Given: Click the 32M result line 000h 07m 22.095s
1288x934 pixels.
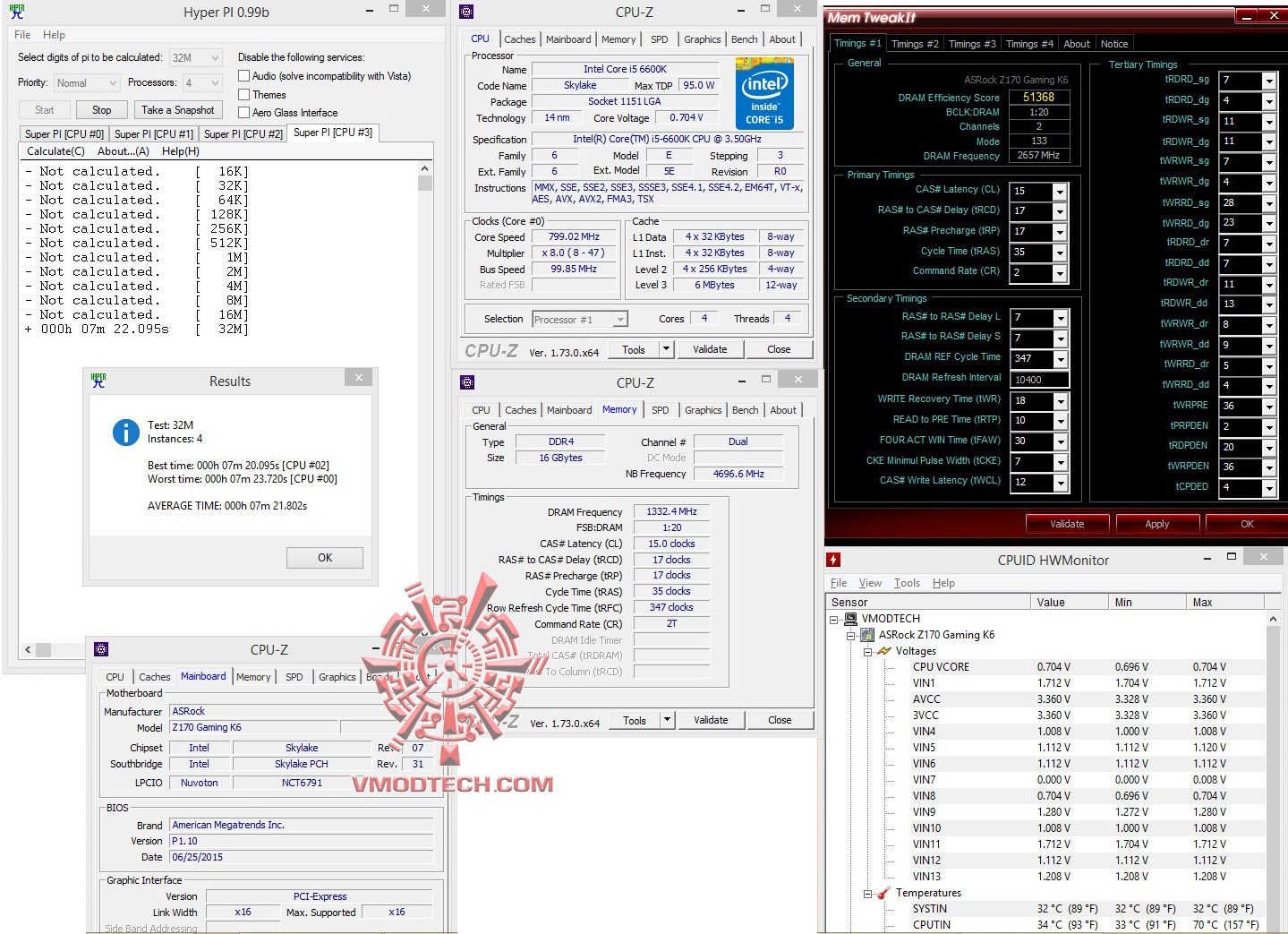Looking at the screenshot, I should coord(138,330).
